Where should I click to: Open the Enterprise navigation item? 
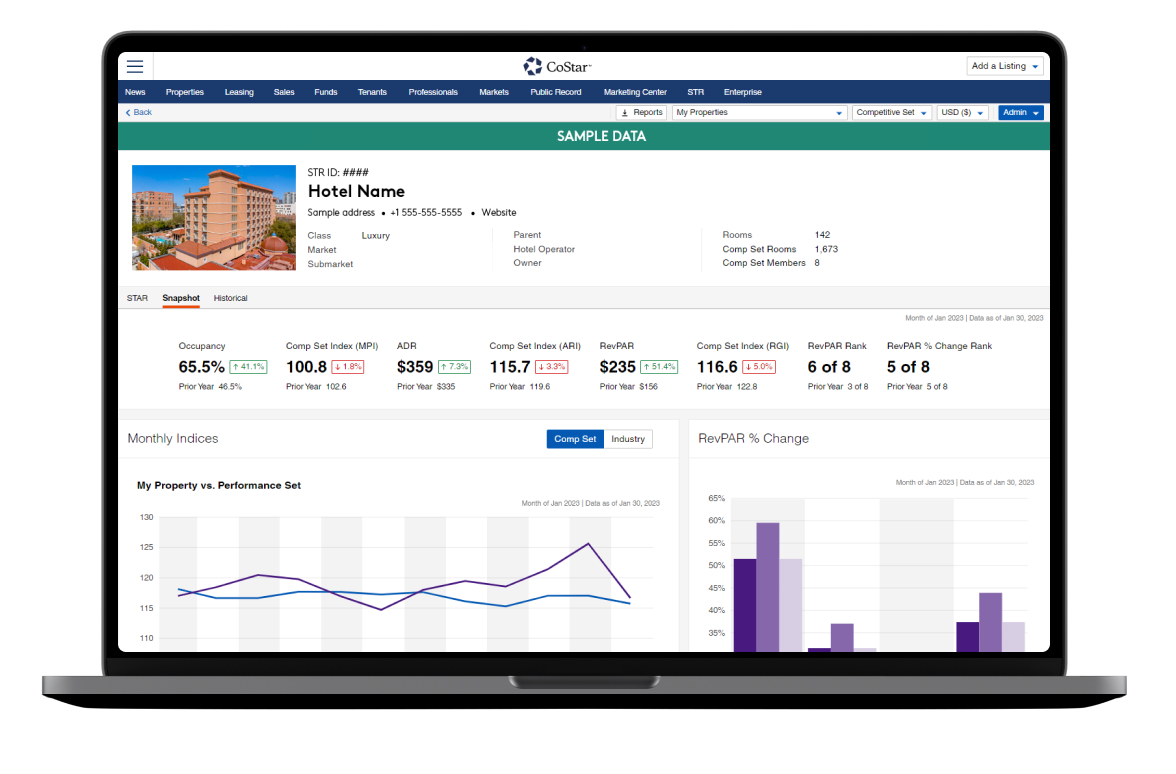742,92
